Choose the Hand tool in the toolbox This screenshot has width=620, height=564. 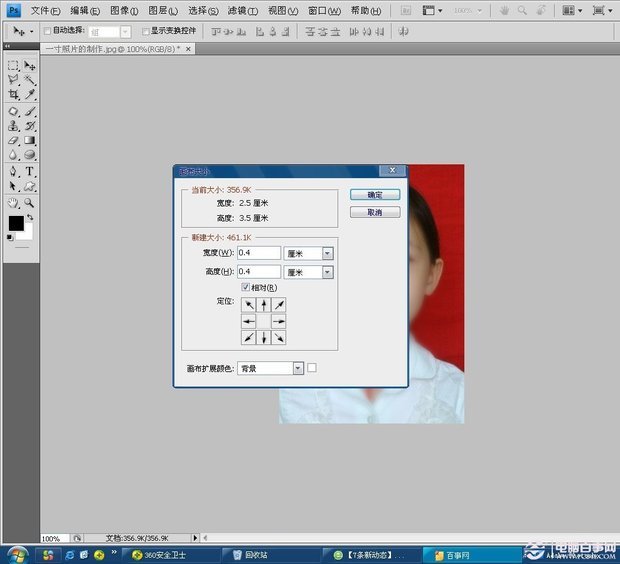coord(13,201)
